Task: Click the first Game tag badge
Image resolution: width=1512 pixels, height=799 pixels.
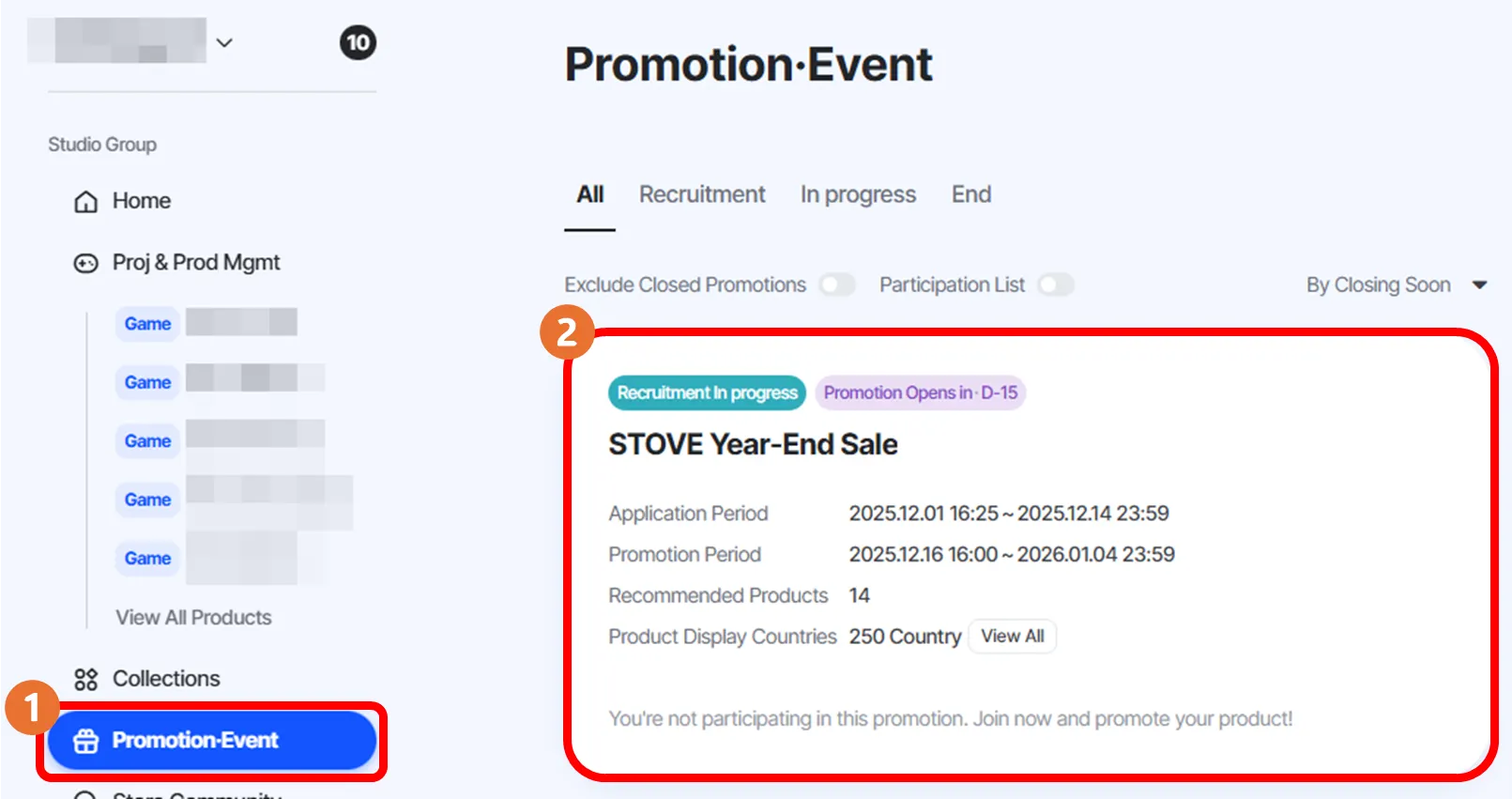Action: [x=147, y=324]
